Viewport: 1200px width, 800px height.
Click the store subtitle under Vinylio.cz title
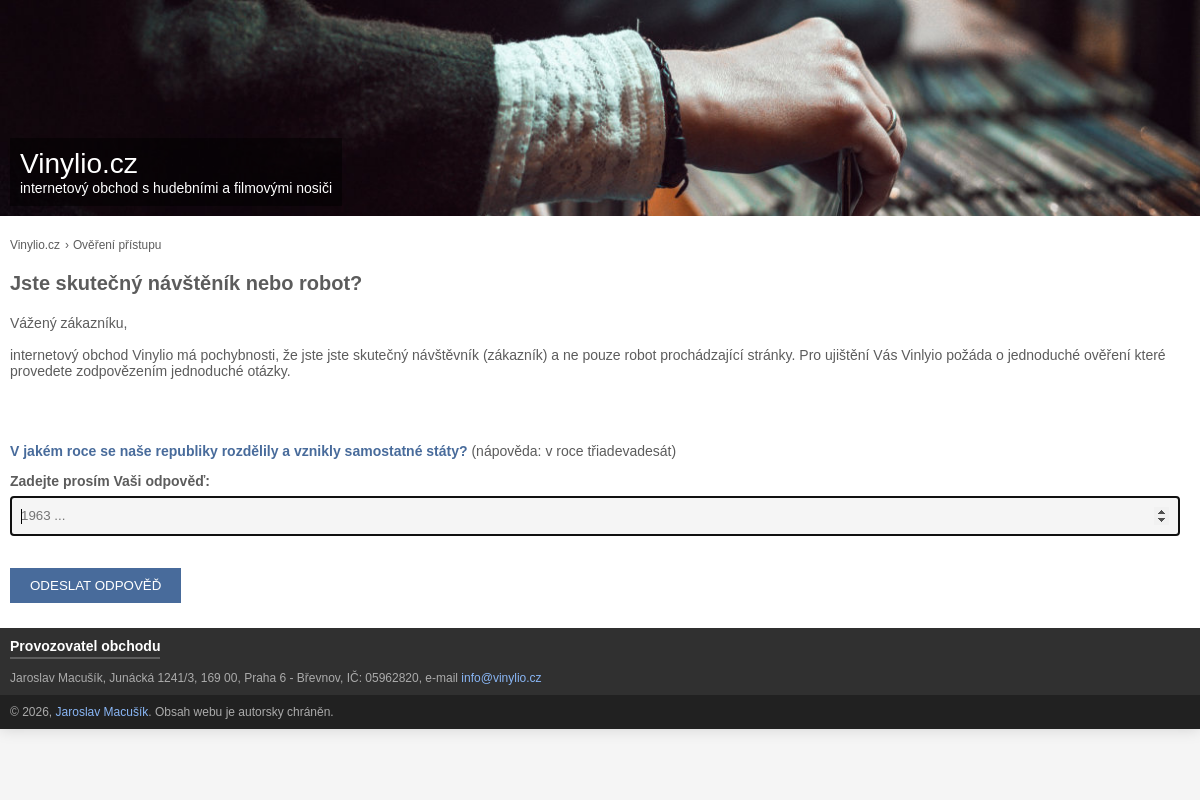click(176, 188)
